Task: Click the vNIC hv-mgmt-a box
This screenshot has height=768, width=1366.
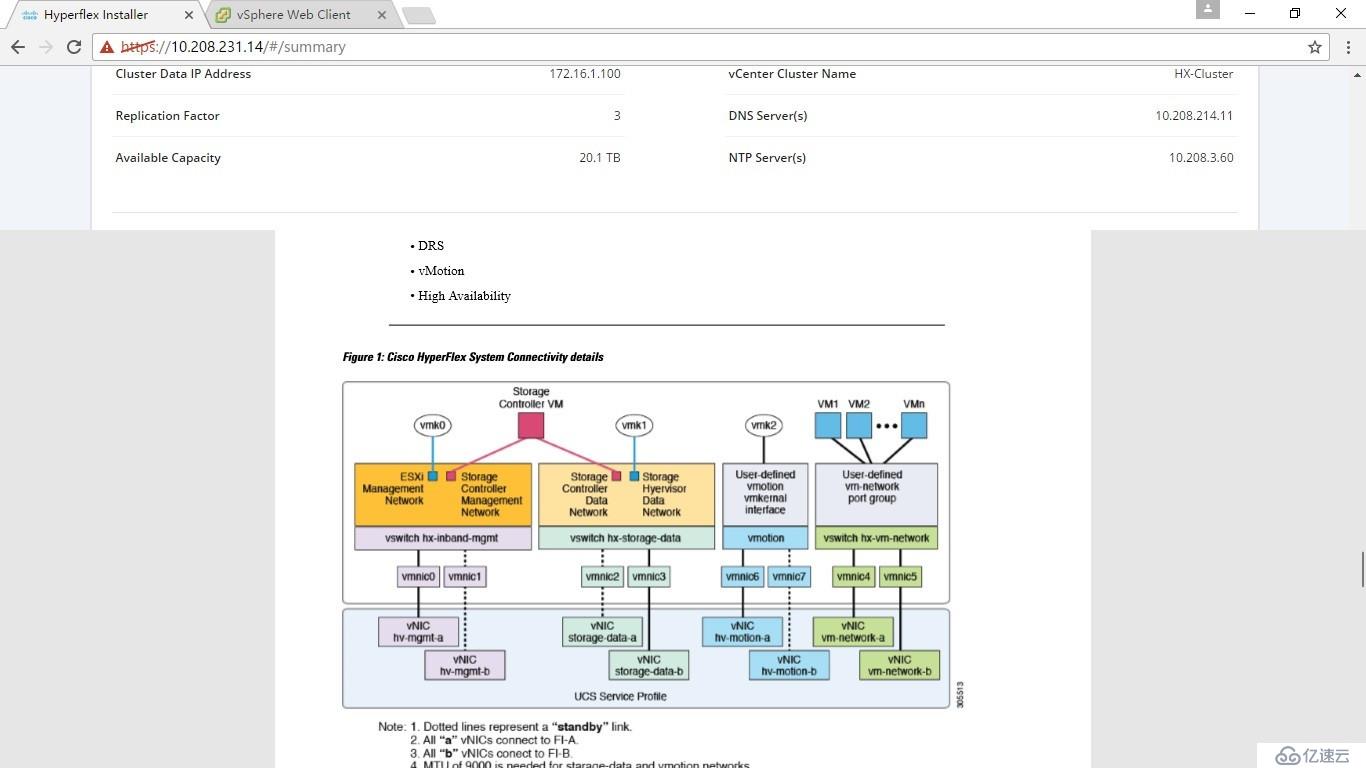Action: [x=418, y=632]
